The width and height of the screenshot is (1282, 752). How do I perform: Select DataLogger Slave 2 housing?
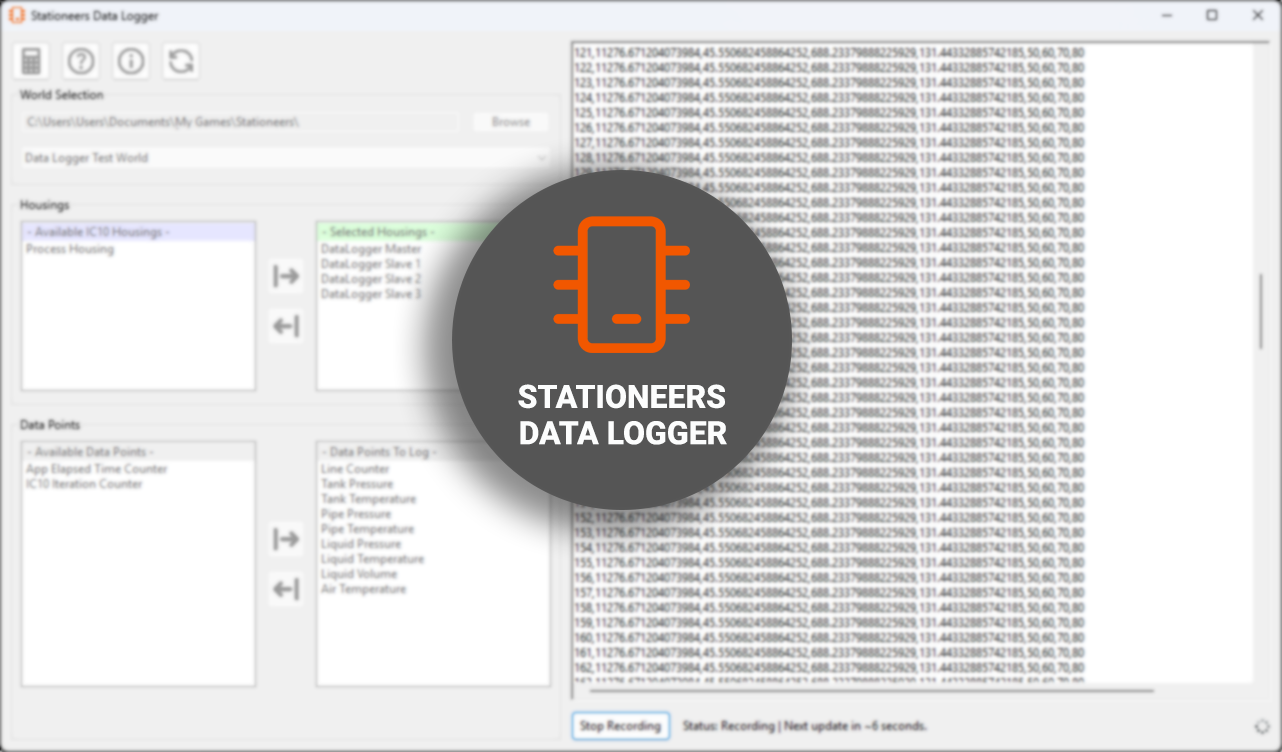(371, 279)
